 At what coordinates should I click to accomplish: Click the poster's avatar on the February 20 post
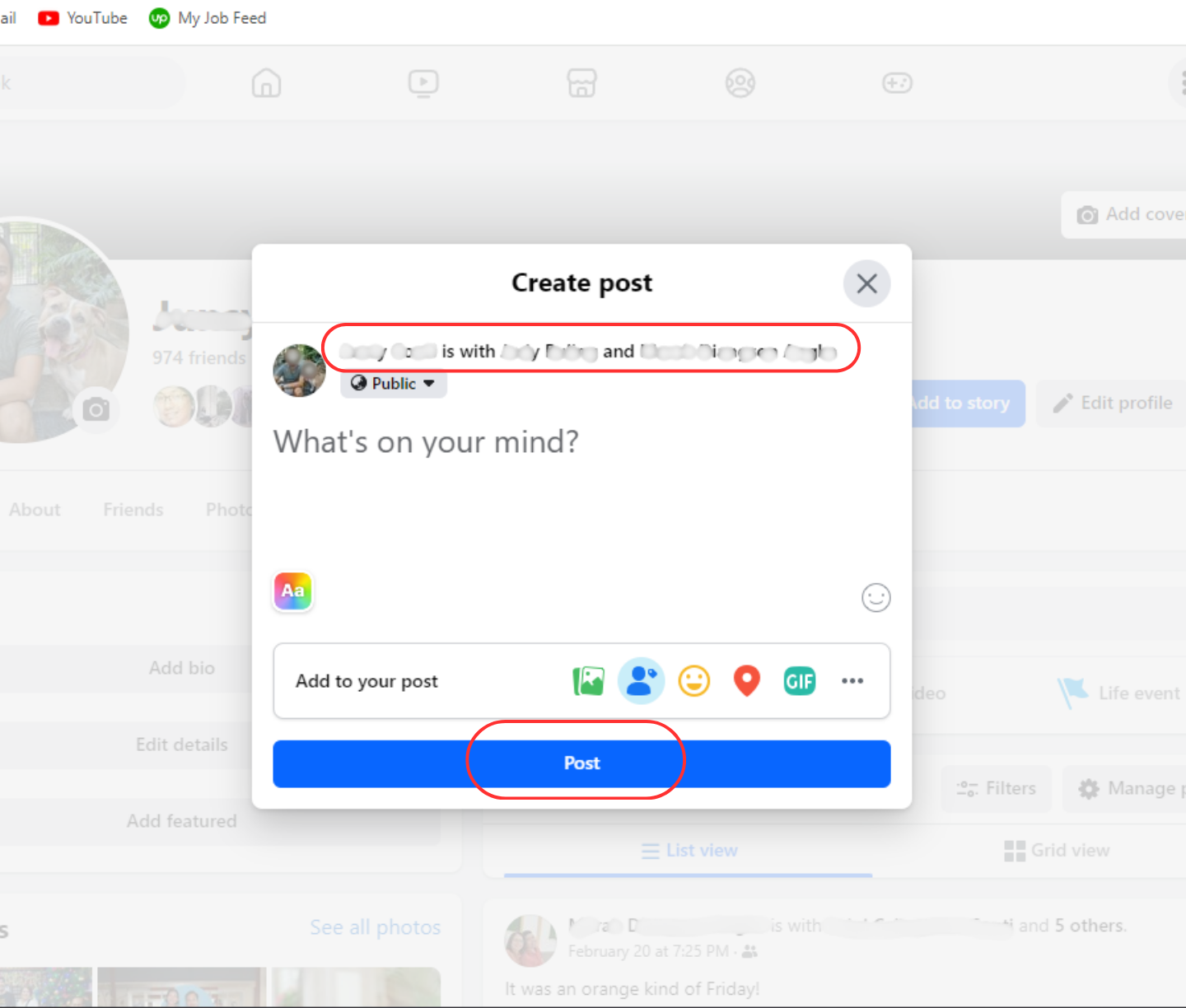530,940
